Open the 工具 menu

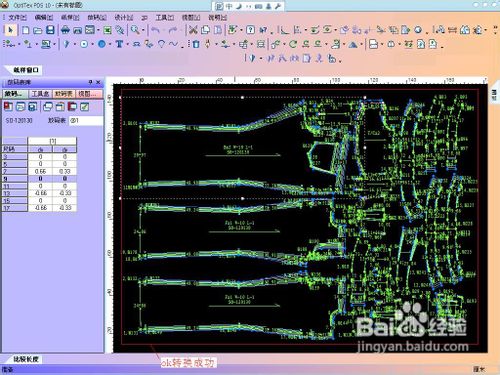[165, 18]
